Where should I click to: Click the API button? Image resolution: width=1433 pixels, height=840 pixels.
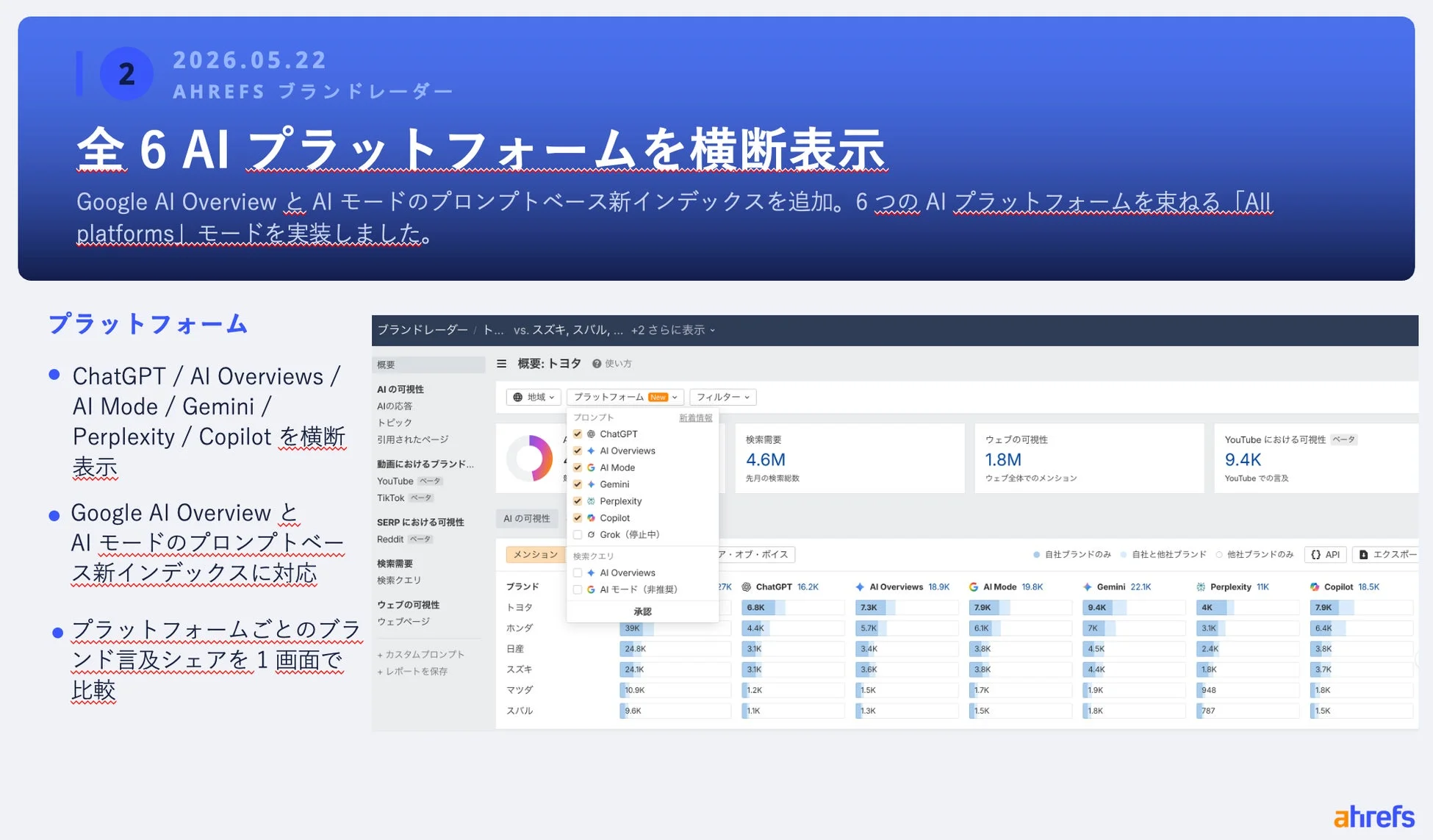pyautogui.click(x=1325, y=555)
